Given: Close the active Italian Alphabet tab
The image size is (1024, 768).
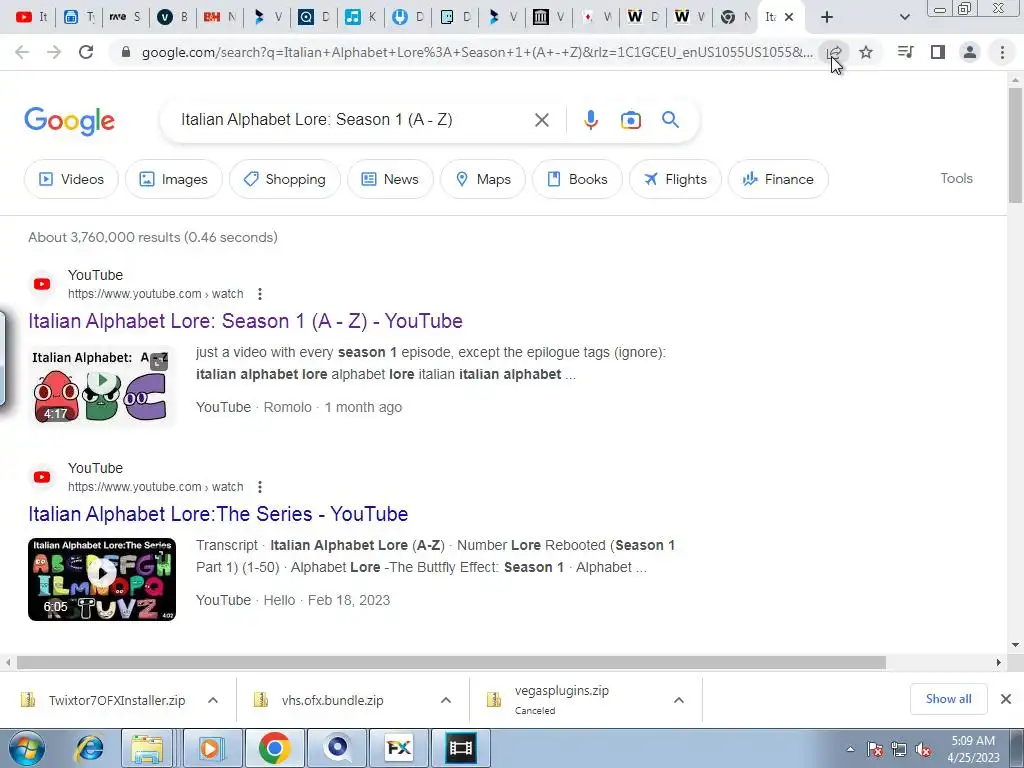Looking at the screenshot, I should pyautogui.click(x=789, y=17).
